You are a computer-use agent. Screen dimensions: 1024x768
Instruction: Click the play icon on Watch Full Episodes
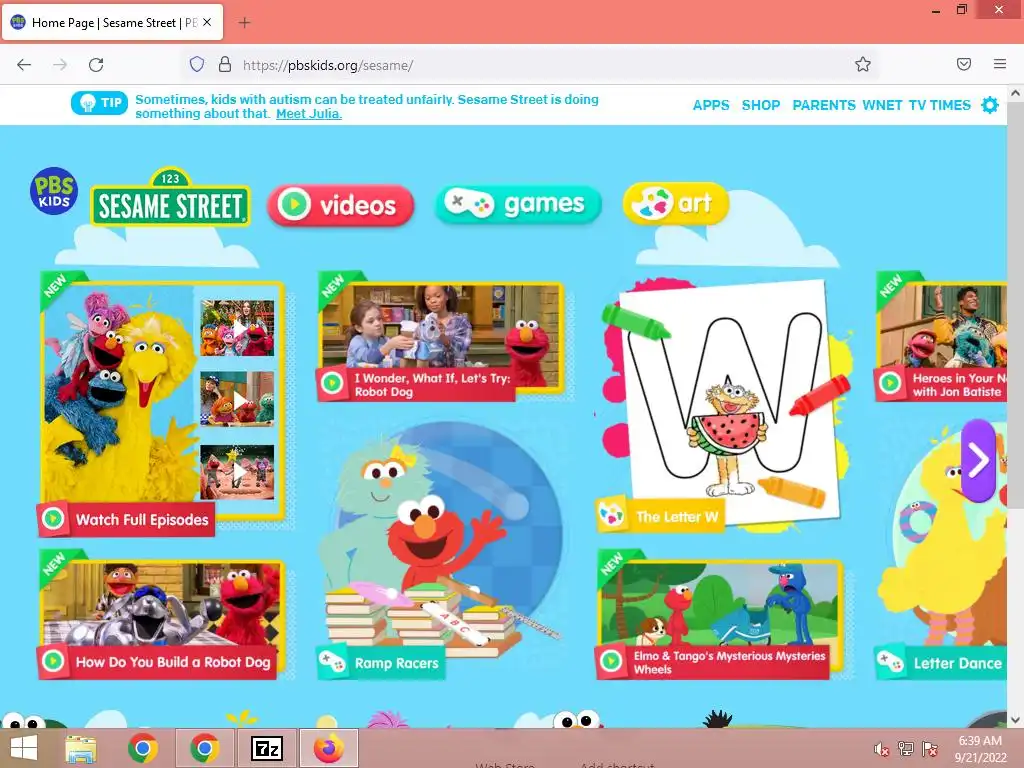53,519
